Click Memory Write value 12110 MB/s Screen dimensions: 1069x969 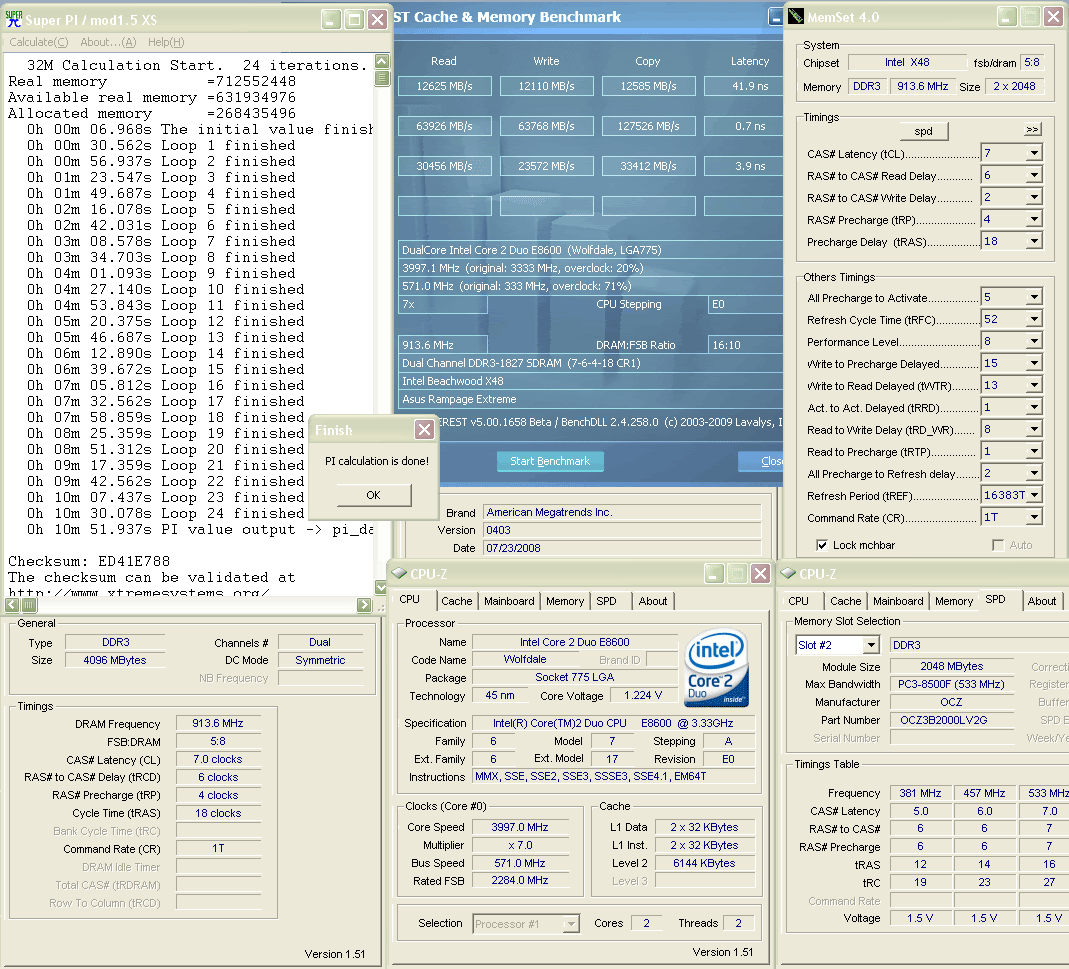click(547, 86)
